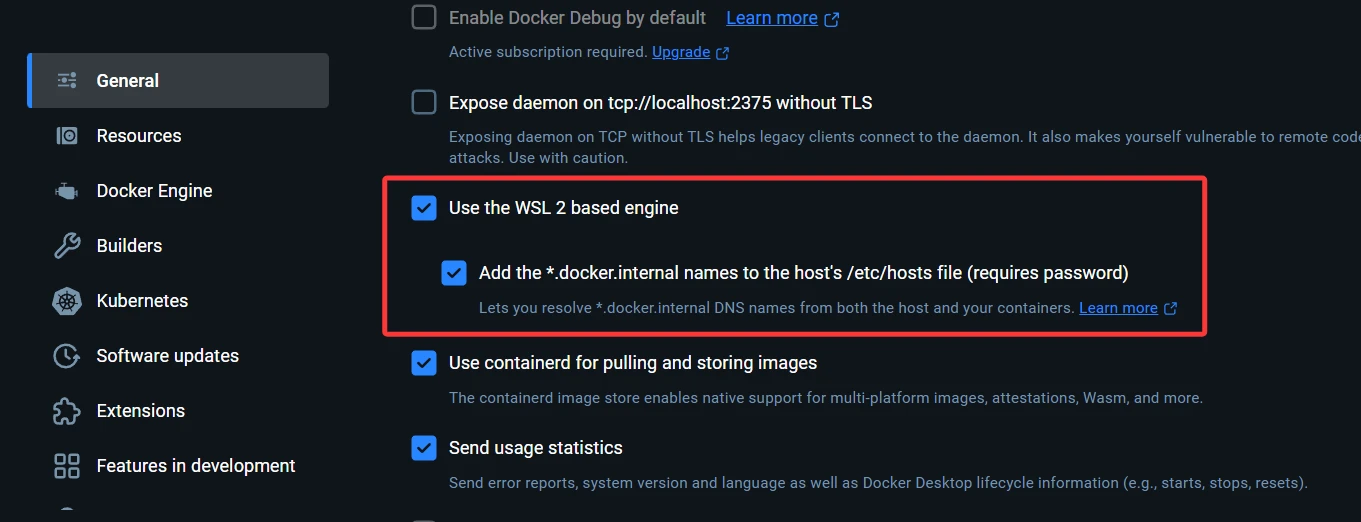Check Expose daemon on tcp://localhost:2375 option
The height and width of the screenshot is (522, 1361).
(424, 102)
